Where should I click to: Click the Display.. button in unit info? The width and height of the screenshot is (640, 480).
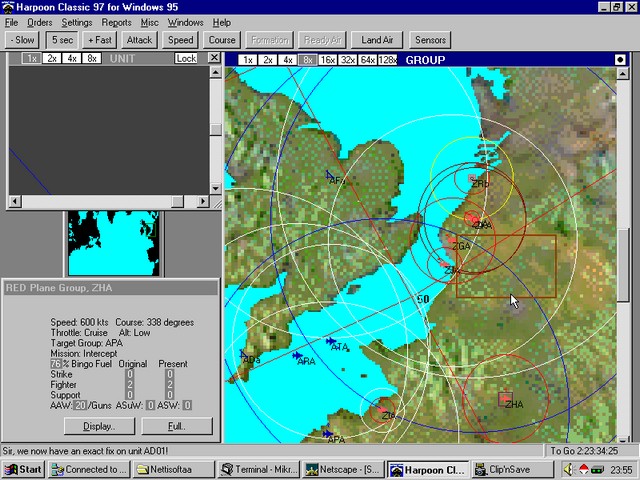tap(98, 426)
